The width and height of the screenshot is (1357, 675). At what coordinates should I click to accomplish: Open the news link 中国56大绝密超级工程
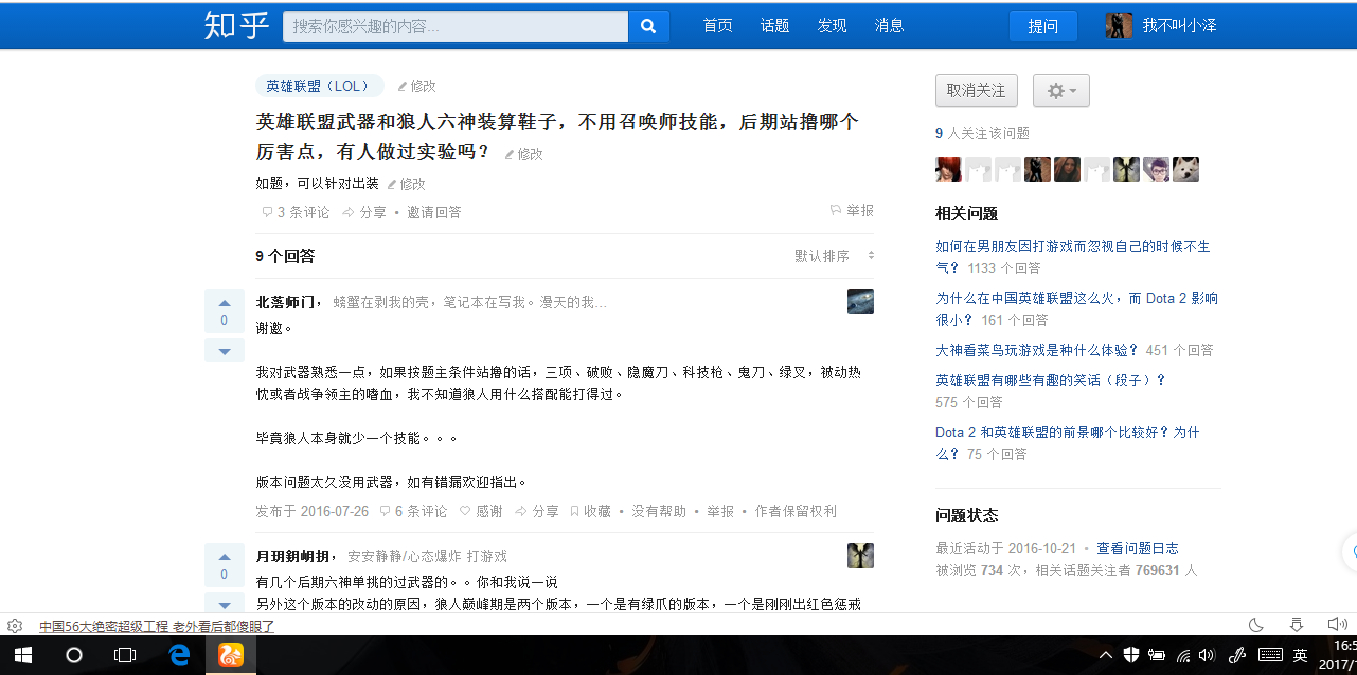click(x=156, y=626)
